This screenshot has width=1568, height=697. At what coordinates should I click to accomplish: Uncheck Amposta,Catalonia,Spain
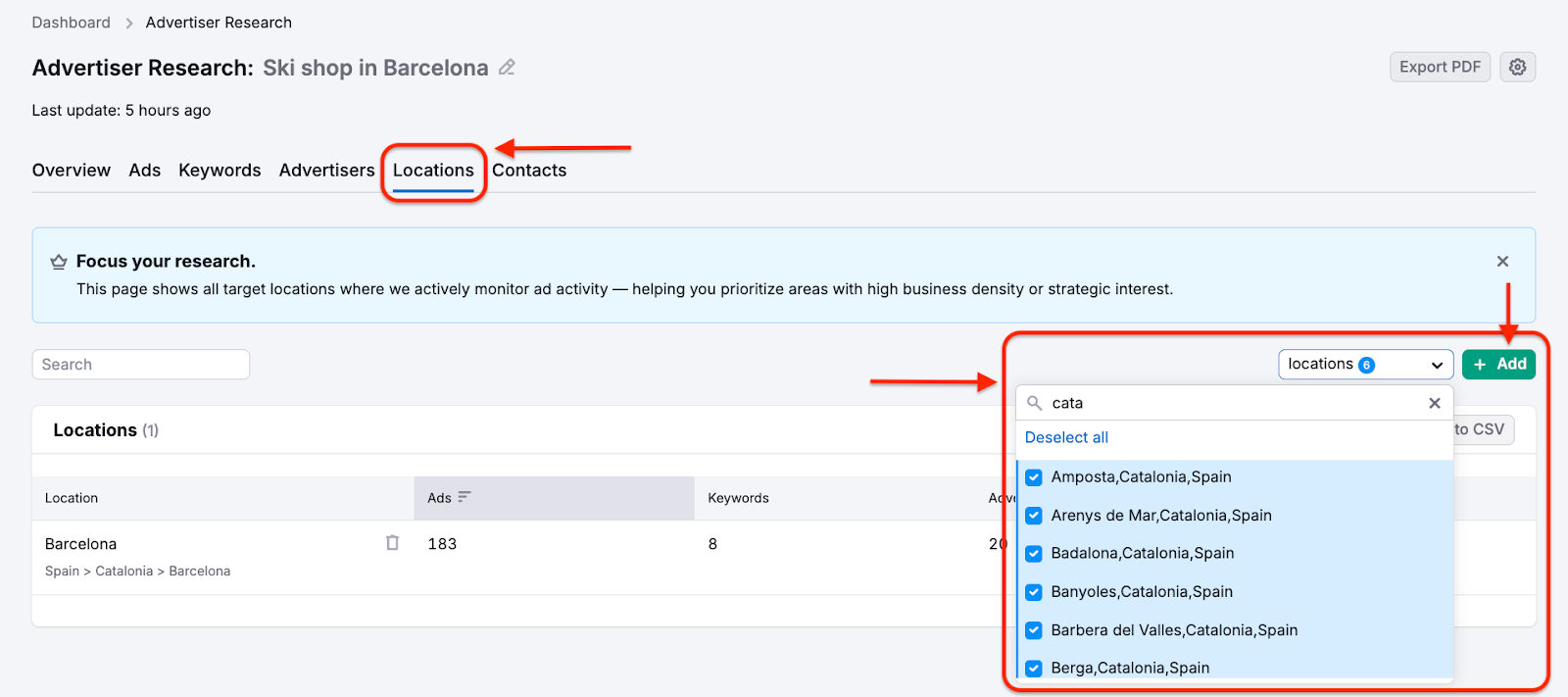1033,477
